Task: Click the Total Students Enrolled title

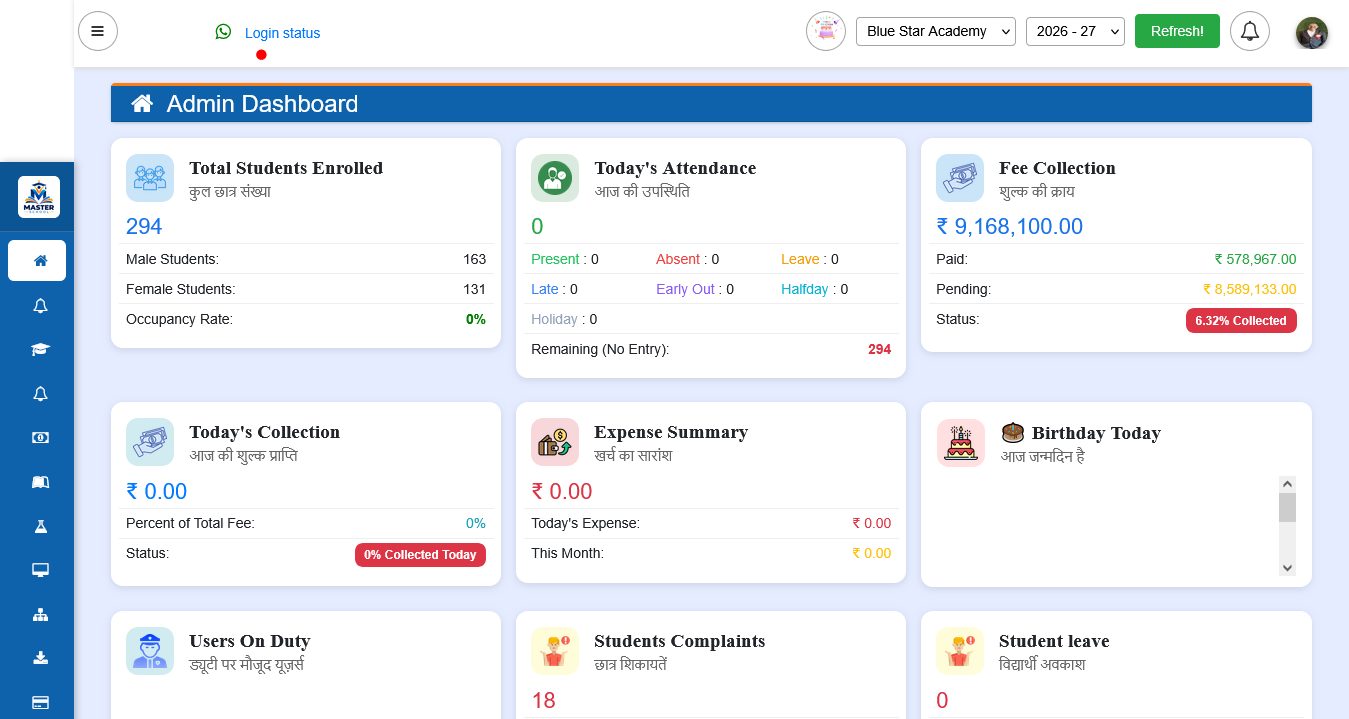Action: 286,168
